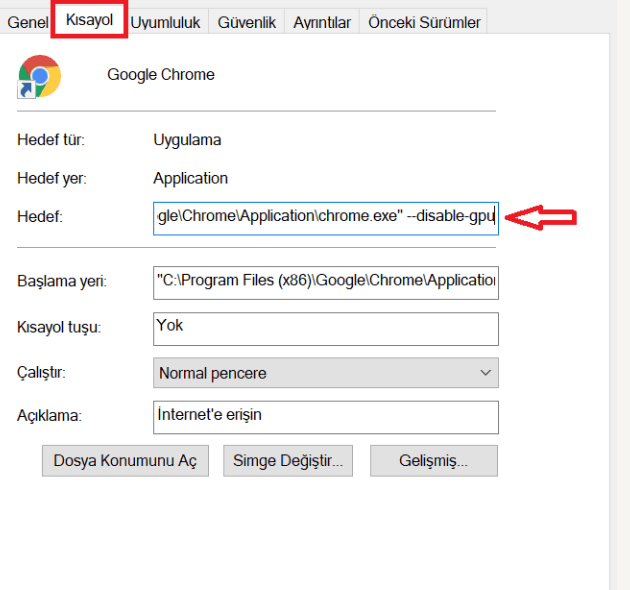Click the Google Chrome shortcut icon
The image size is (630, 590).
point(39,76)
